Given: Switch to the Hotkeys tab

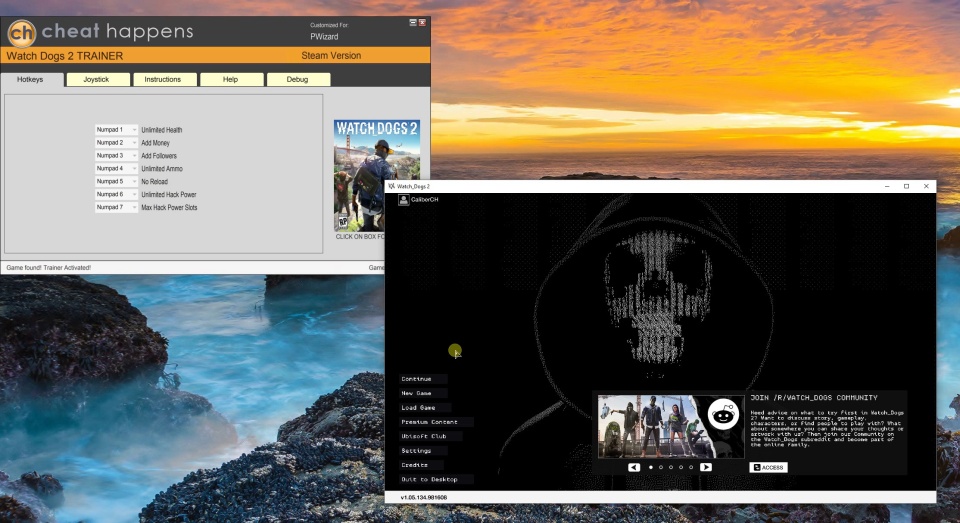Looking at the screenshot, I should pos(31,80).
